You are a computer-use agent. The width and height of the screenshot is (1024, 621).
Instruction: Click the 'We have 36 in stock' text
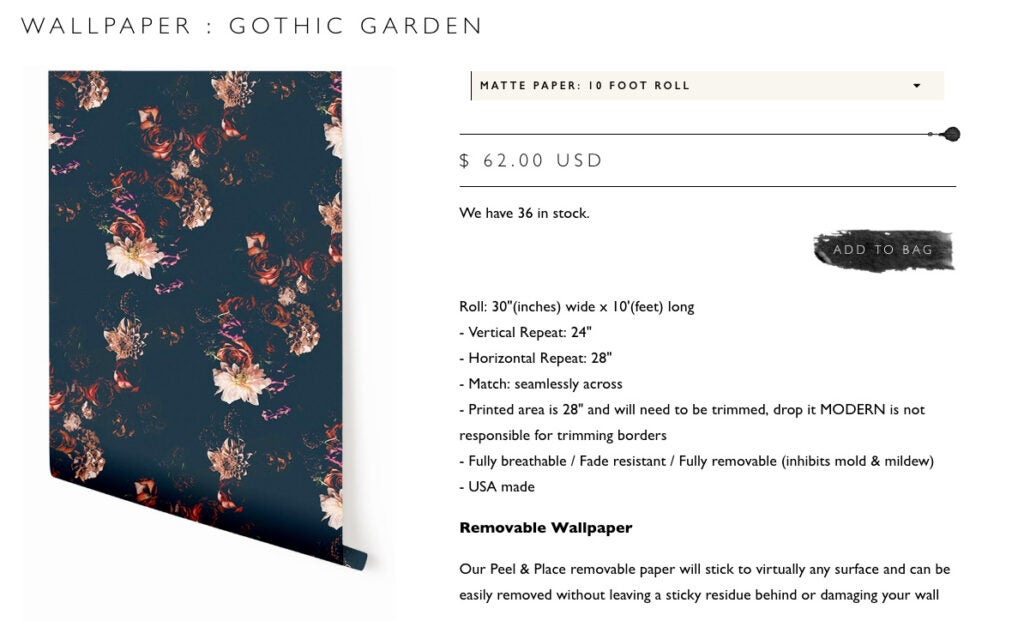pyautogui.click(x=524, y=213)
